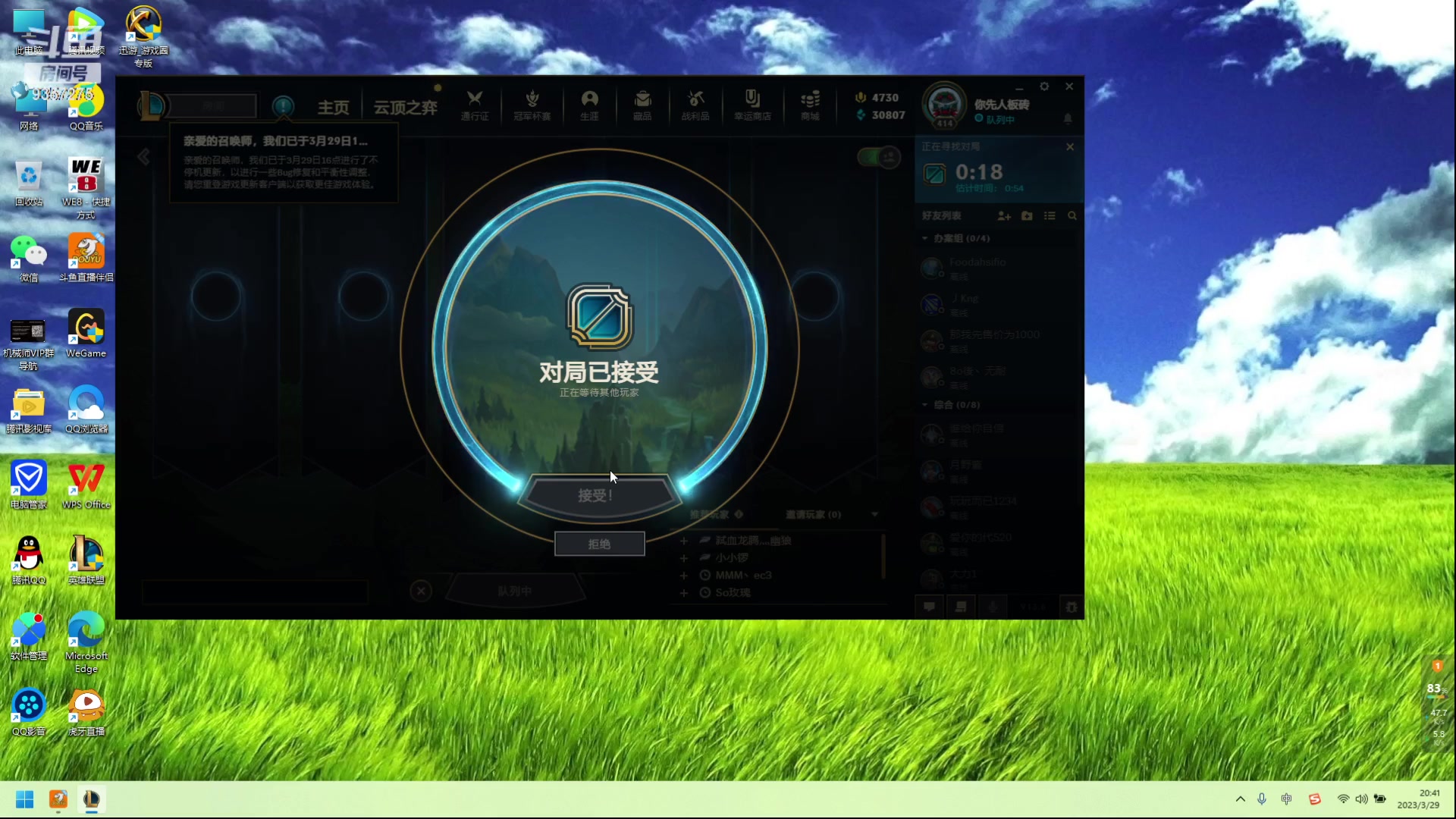Open WeGame desktop shortcut

click(86, 334)
